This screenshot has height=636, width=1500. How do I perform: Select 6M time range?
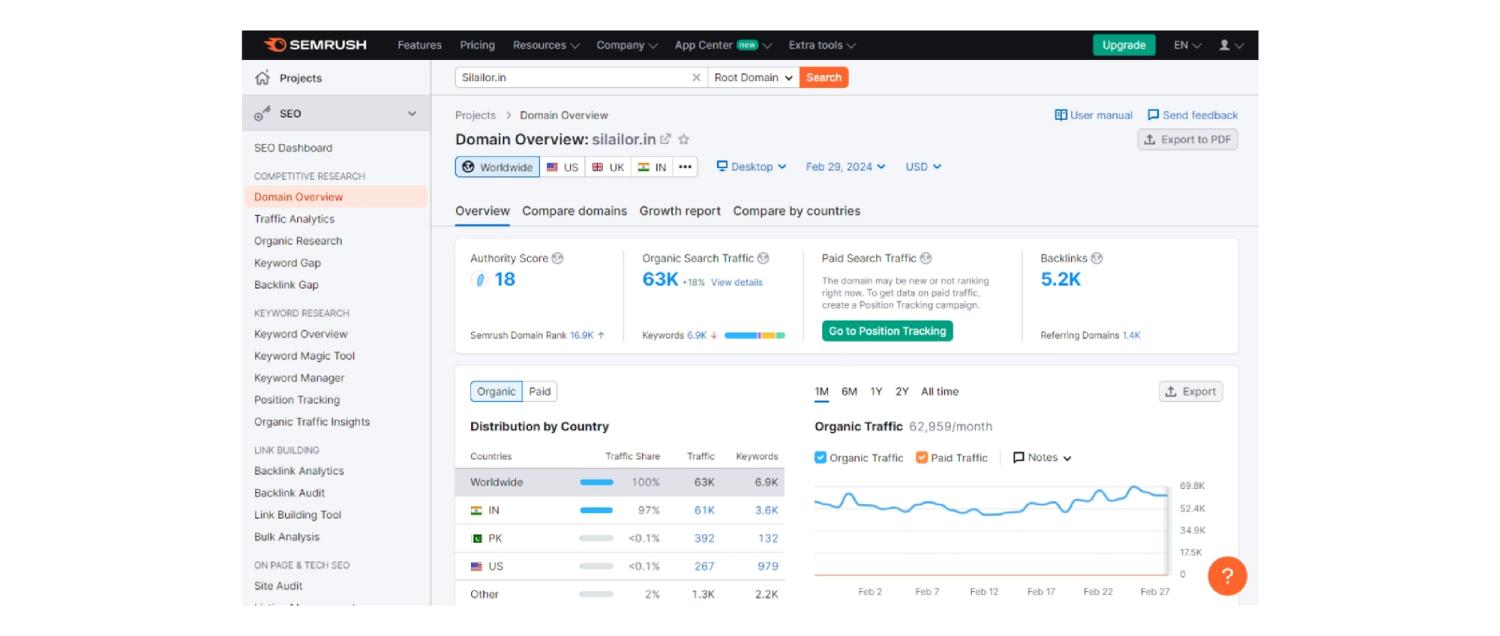coord(850,392)
